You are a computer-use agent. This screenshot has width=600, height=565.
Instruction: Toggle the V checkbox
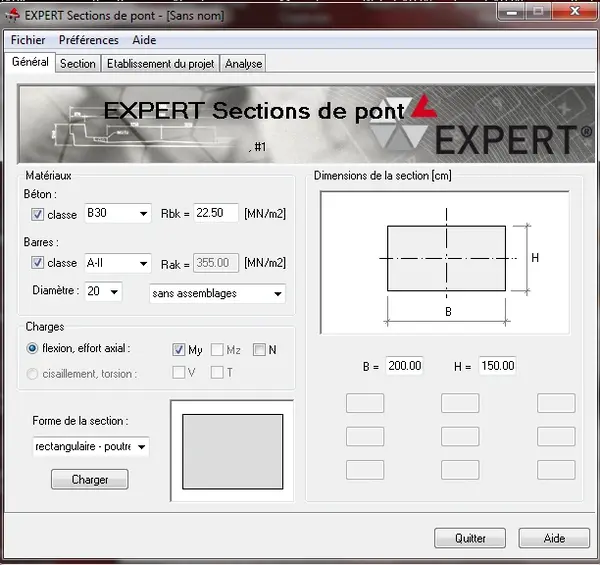[x=179, y=372]
